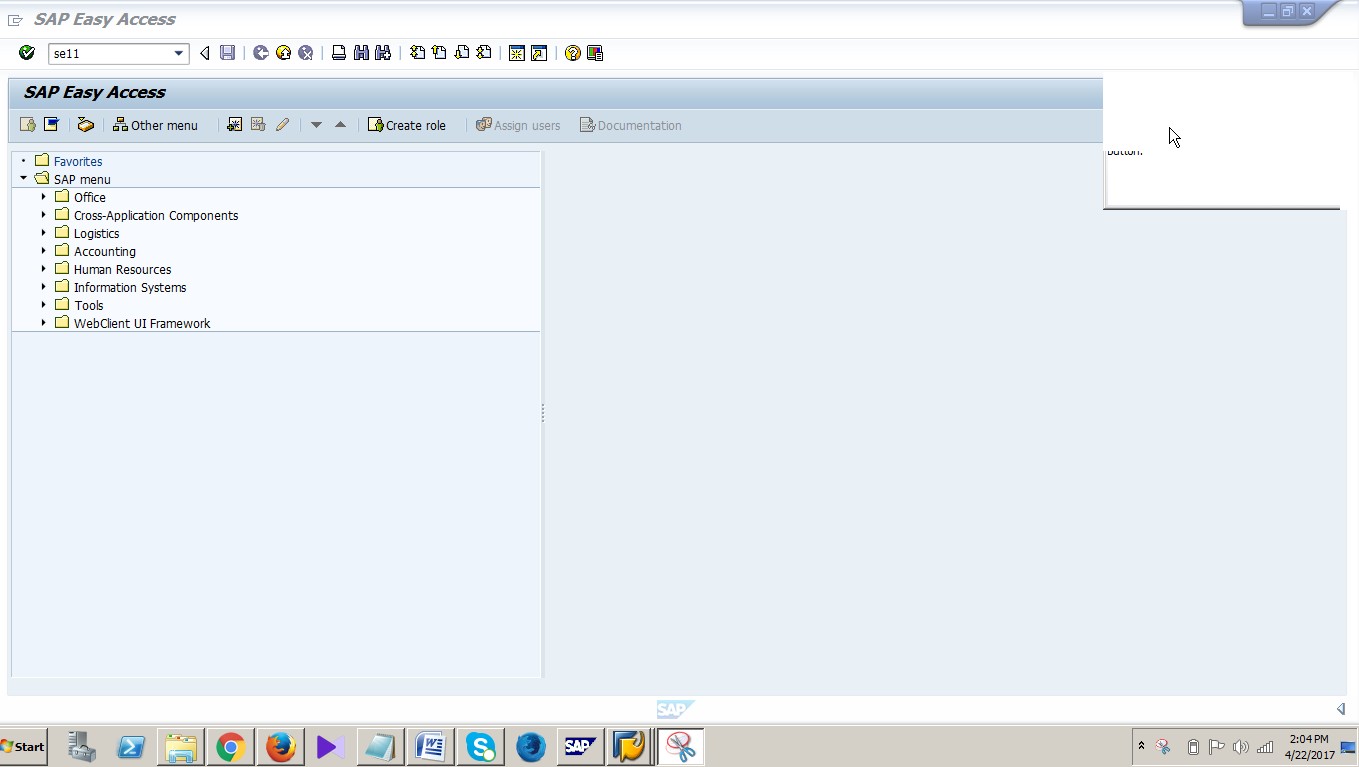Open the command field dropdown arrow
Image resolution: width=1359 pixels, height=767 pixels.
[x=180, y=53]
